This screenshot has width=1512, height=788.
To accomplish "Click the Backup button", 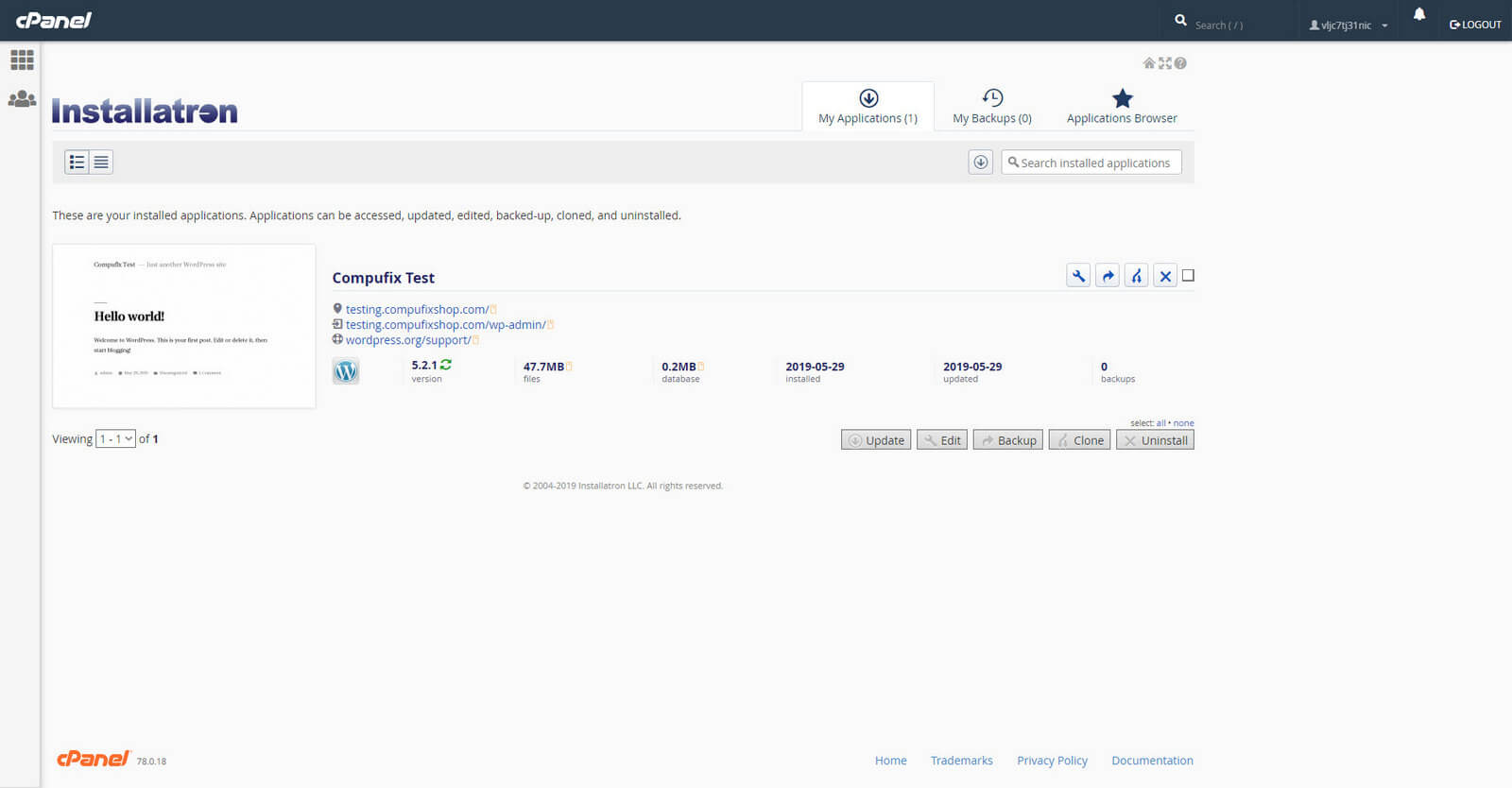I will pyautogui.click(x=1007, y=440).
